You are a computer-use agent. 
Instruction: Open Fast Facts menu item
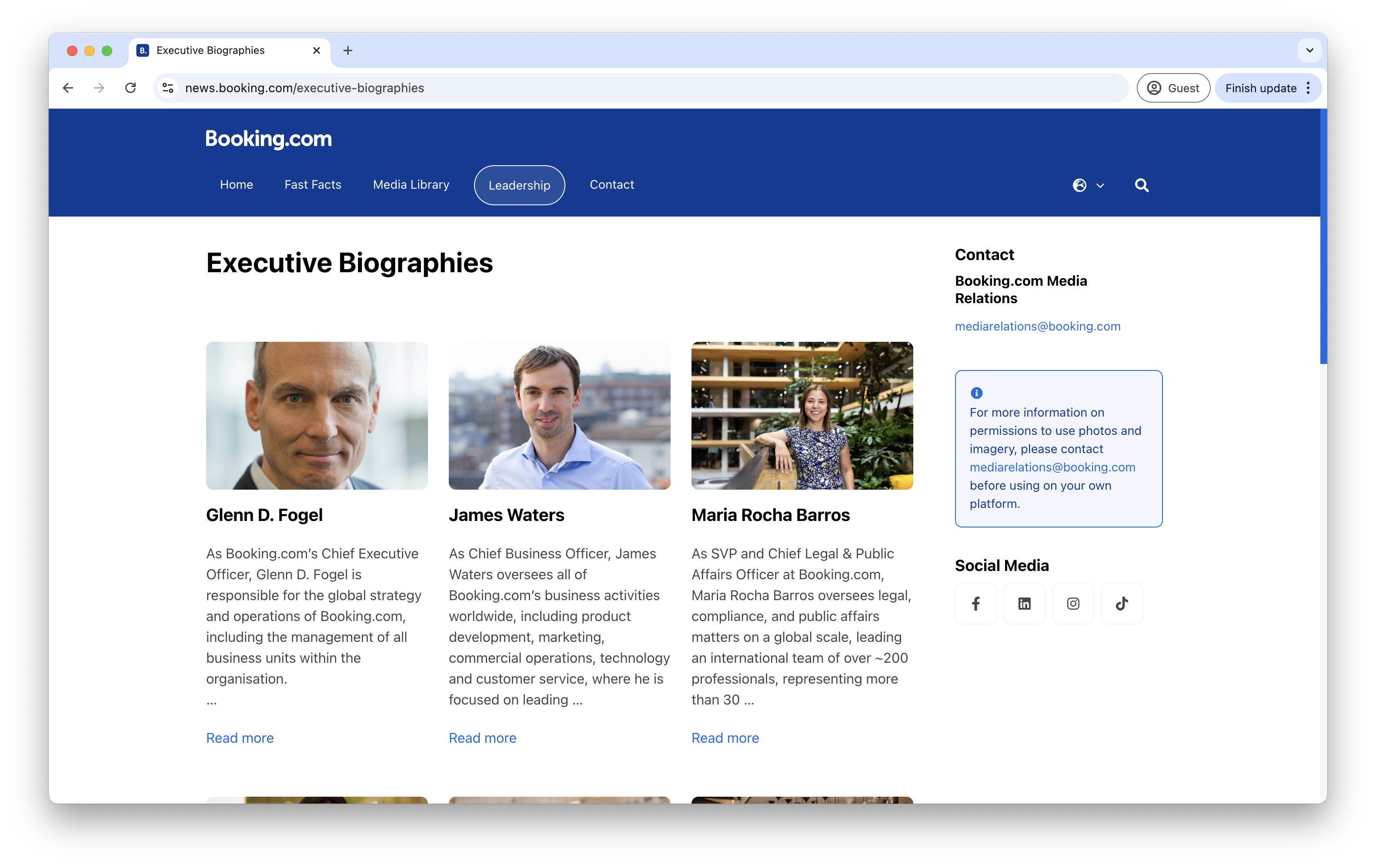pyautogui.click(x=313, y=184)
